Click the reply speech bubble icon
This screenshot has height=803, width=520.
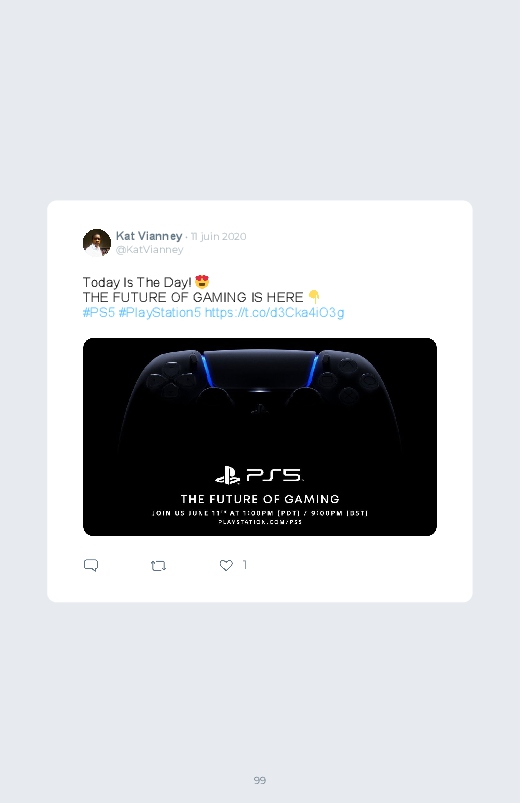click(91, 565)
